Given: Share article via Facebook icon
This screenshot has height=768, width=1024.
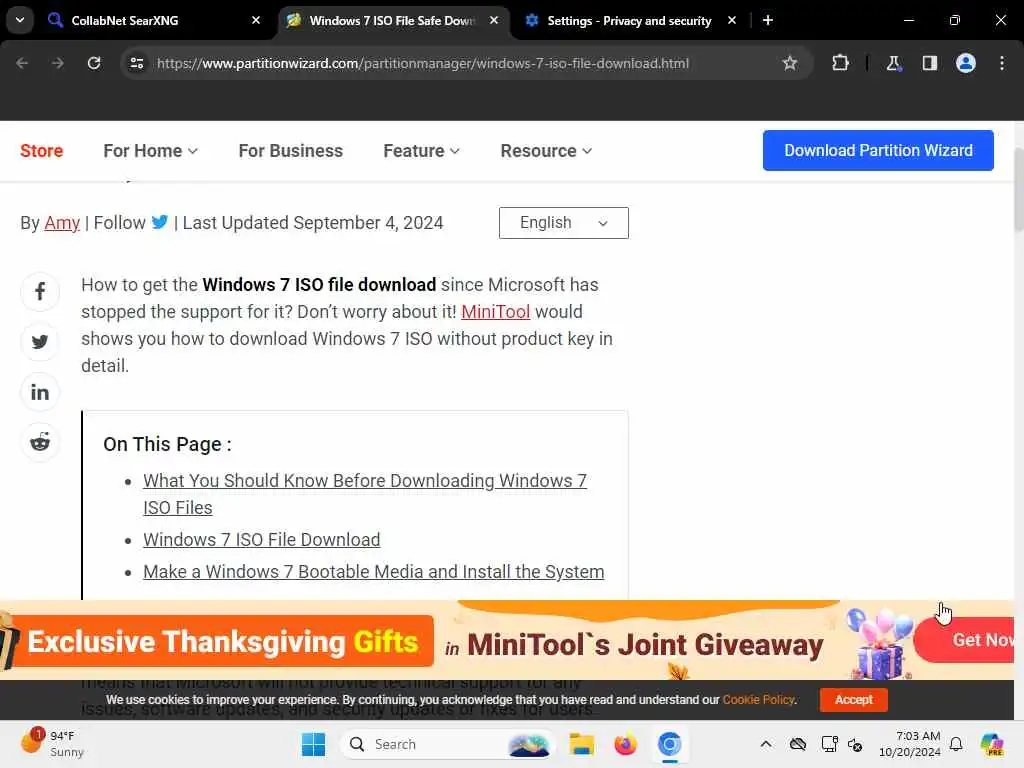Looking at the screenshot, I should pyautogui.click(x=40, y=291).
